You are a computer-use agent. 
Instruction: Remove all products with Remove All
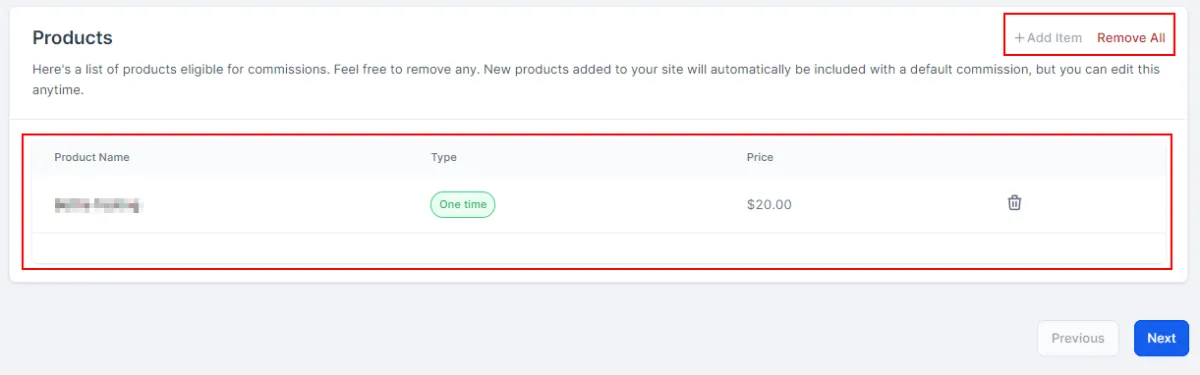point(1131,38)
